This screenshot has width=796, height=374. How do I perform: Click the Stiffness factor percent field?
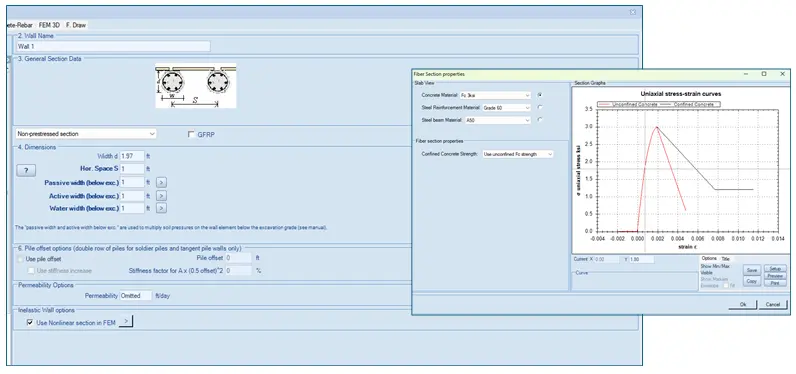pos(238,270)
